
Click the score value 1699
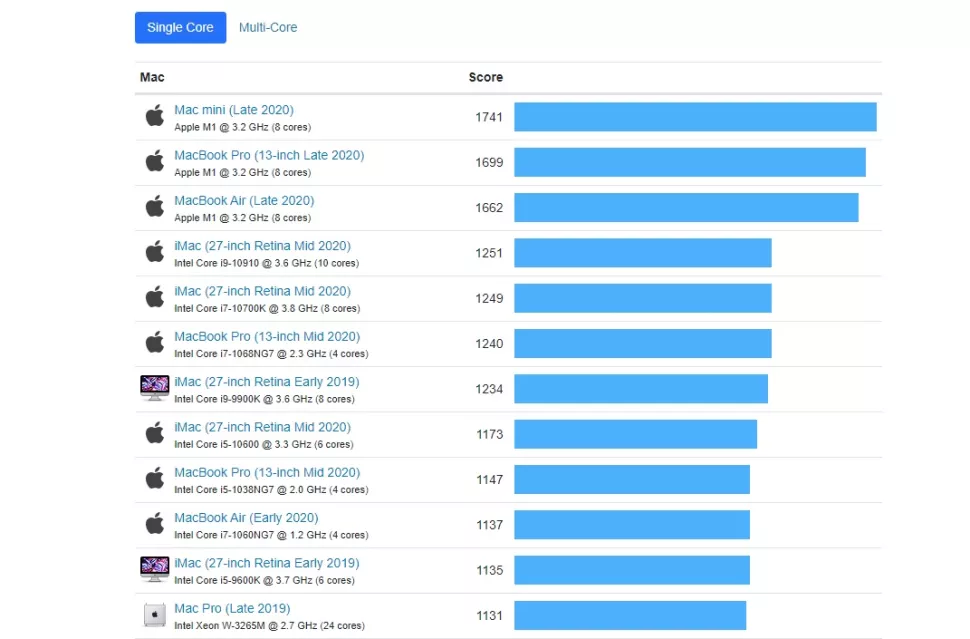click(x=489, y=162)
